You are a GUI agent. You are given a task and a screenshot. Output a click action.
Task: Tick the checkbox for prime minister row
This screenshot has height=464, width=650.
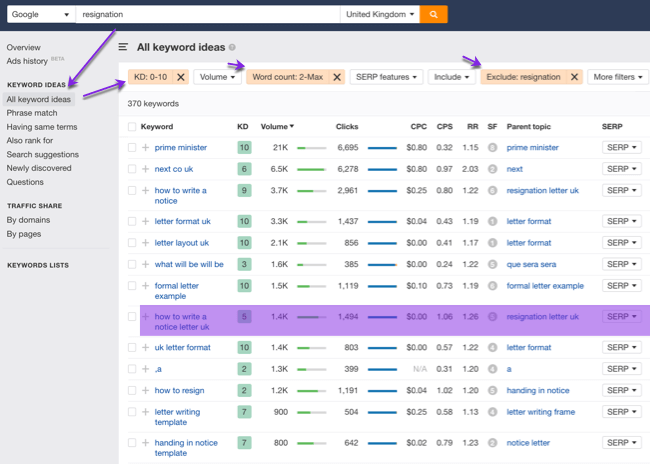[132, 147]
